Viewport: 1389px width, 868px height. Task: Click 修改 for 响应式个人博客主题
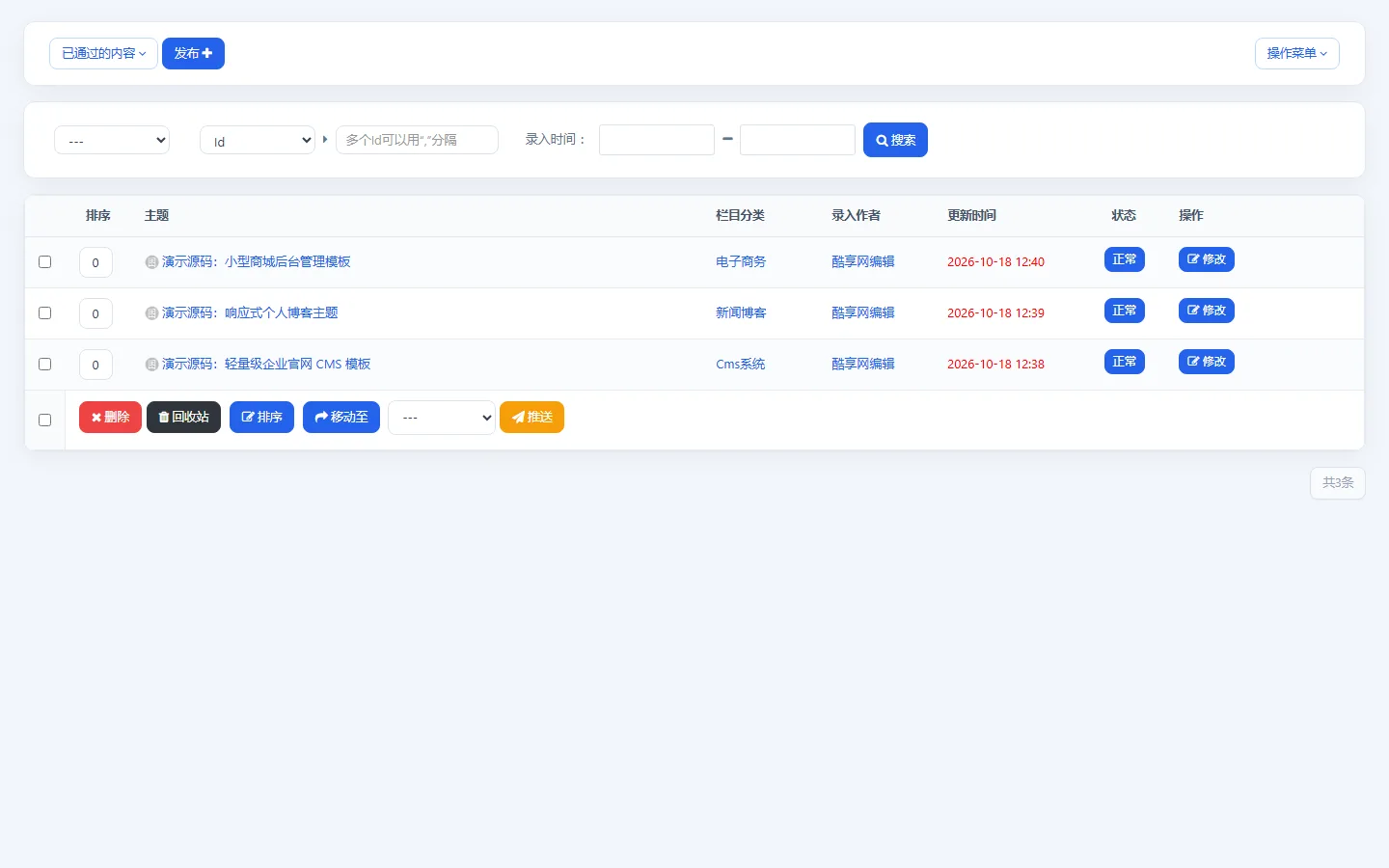[x=1207, y=311]
